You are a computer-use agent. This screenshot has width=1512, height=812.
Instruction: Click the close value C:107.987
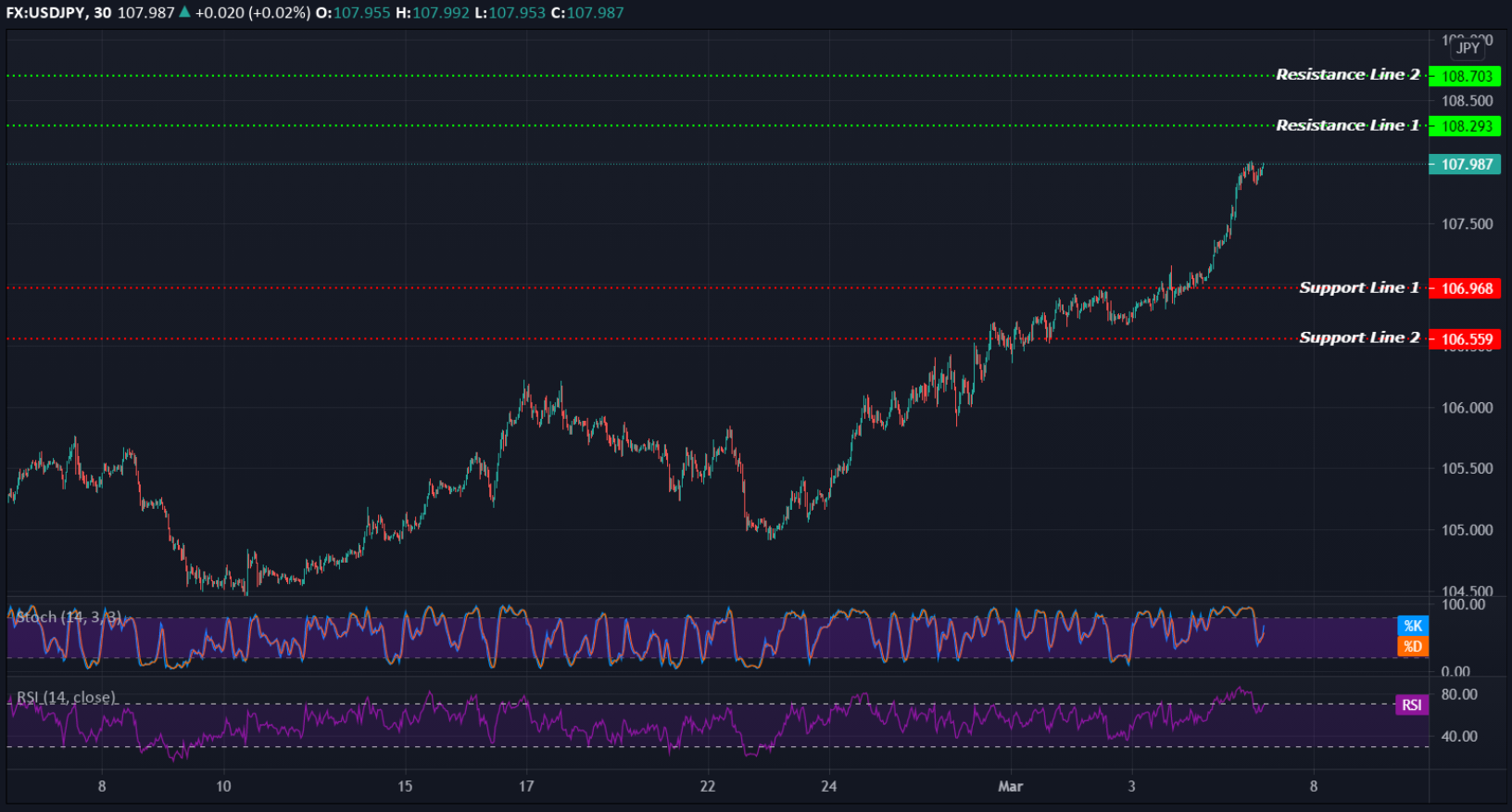tap(587, 13)
